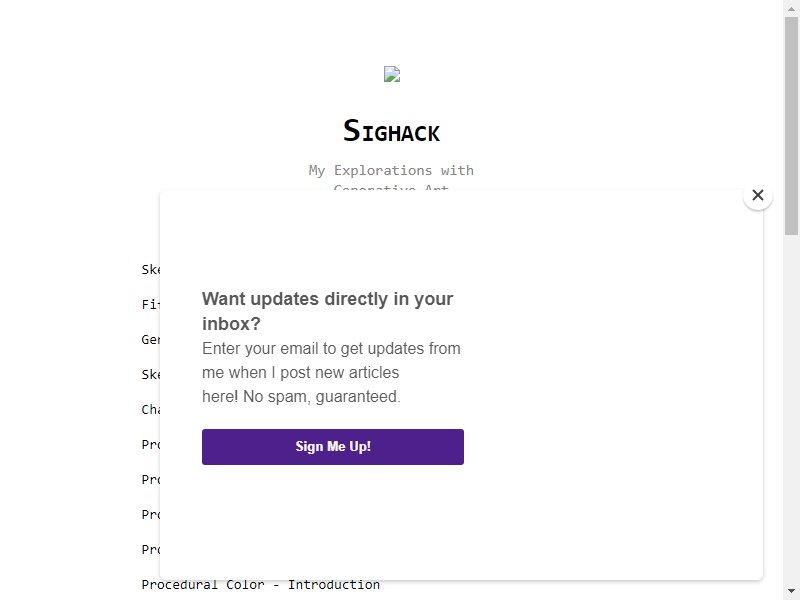Open the "Pro" link directly below "Cha"
Viewport: 800px width, 600px height.
coord(151,445)
